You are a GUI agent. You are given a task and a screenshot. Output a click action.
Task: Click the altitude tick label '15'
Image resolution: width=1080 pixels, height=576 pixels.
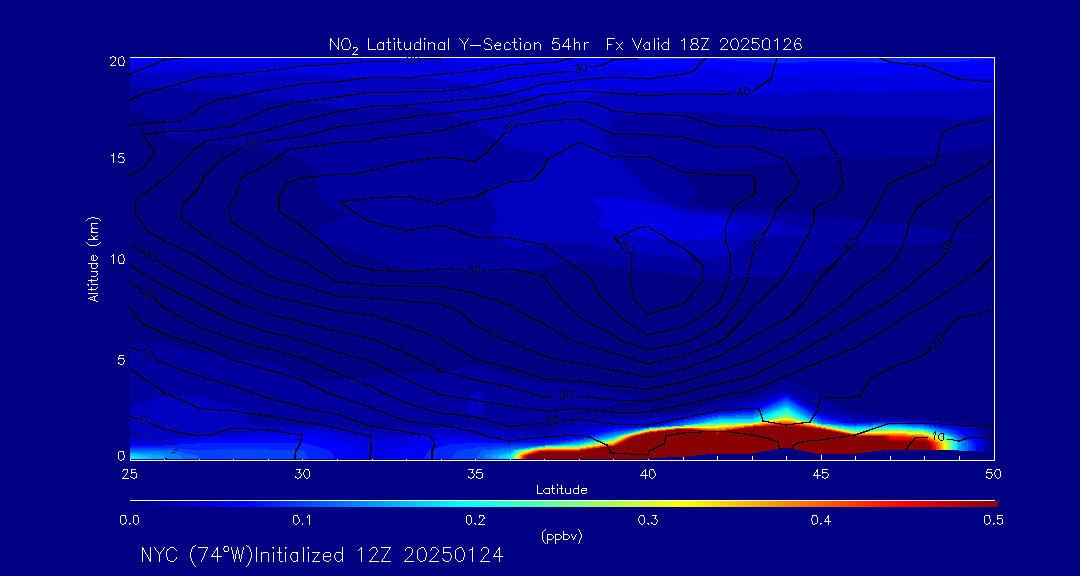tap(117, 158)
